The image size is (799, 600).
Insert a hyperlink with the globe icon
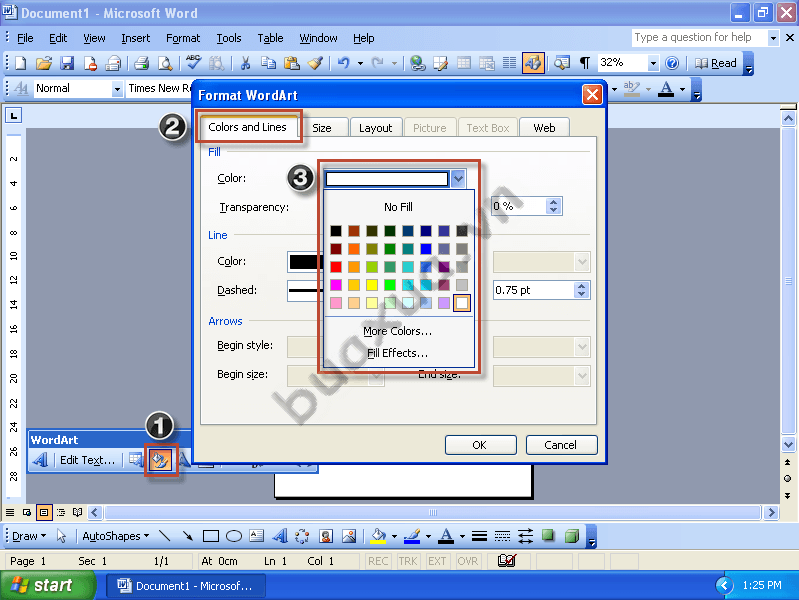click(417, 63)
